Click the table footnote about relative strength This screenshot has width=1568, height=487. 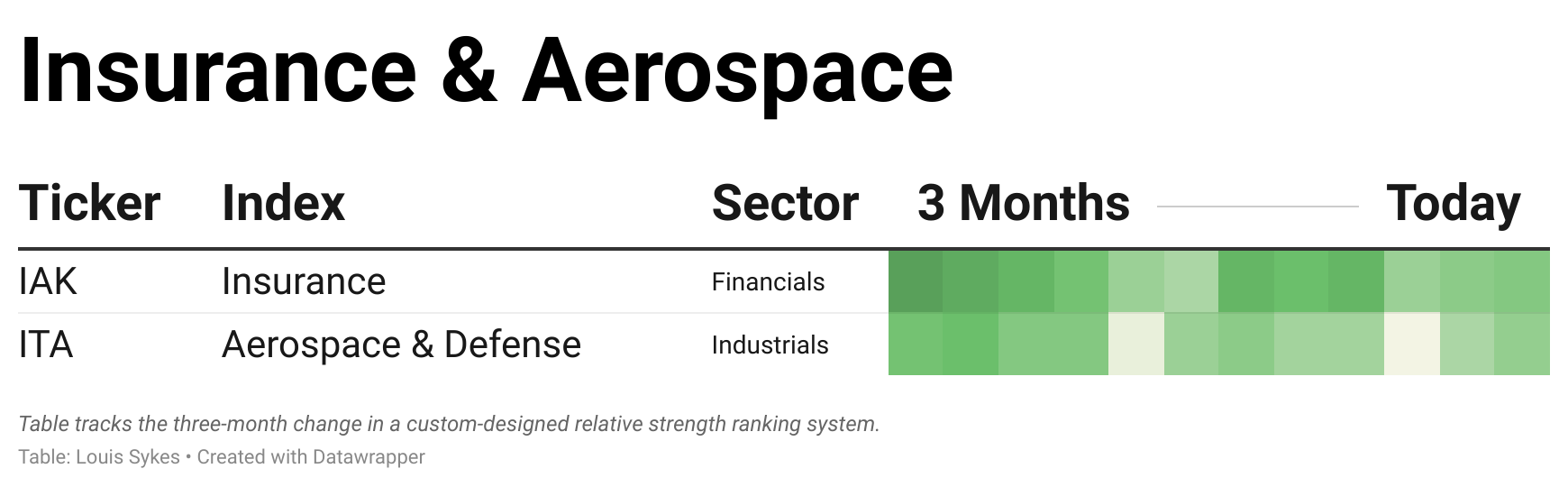449,424
